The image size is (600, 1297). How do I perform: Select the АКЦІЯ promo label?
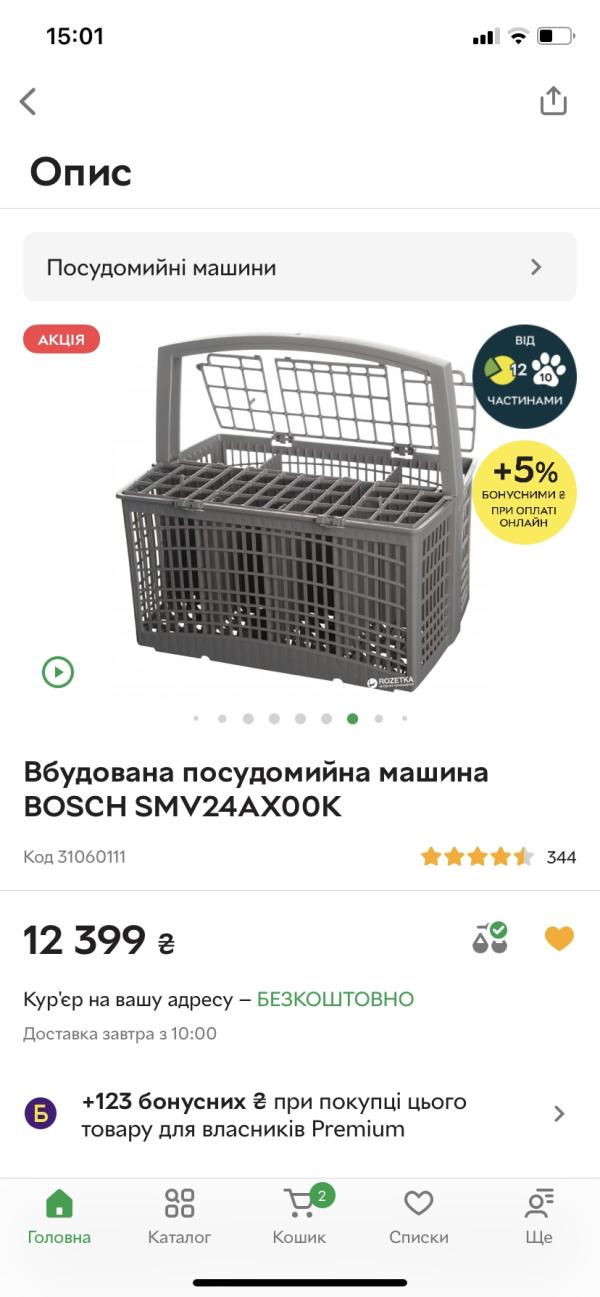(62, 339)
